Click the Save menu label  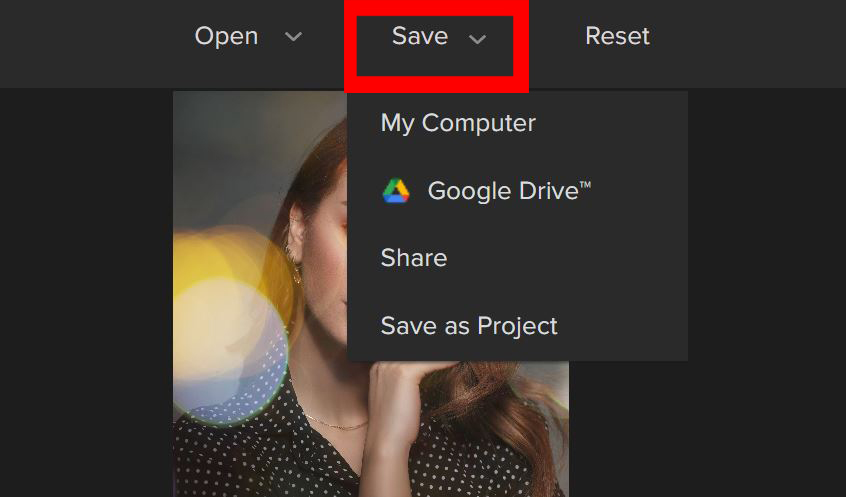click(420, 36)
